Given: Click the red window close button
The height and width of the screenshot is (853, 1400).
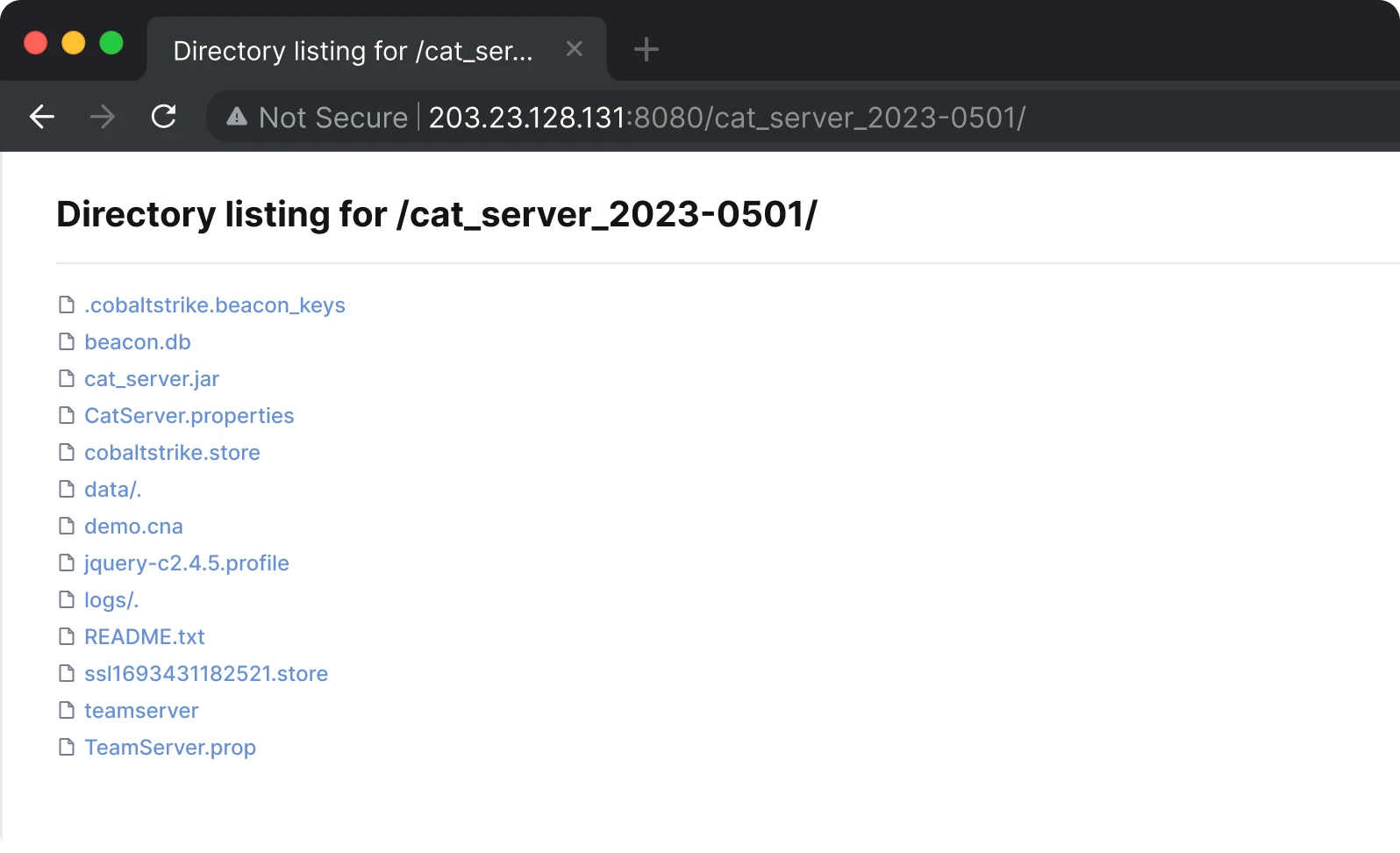Looking at the screenshot, I should [35, 43].
